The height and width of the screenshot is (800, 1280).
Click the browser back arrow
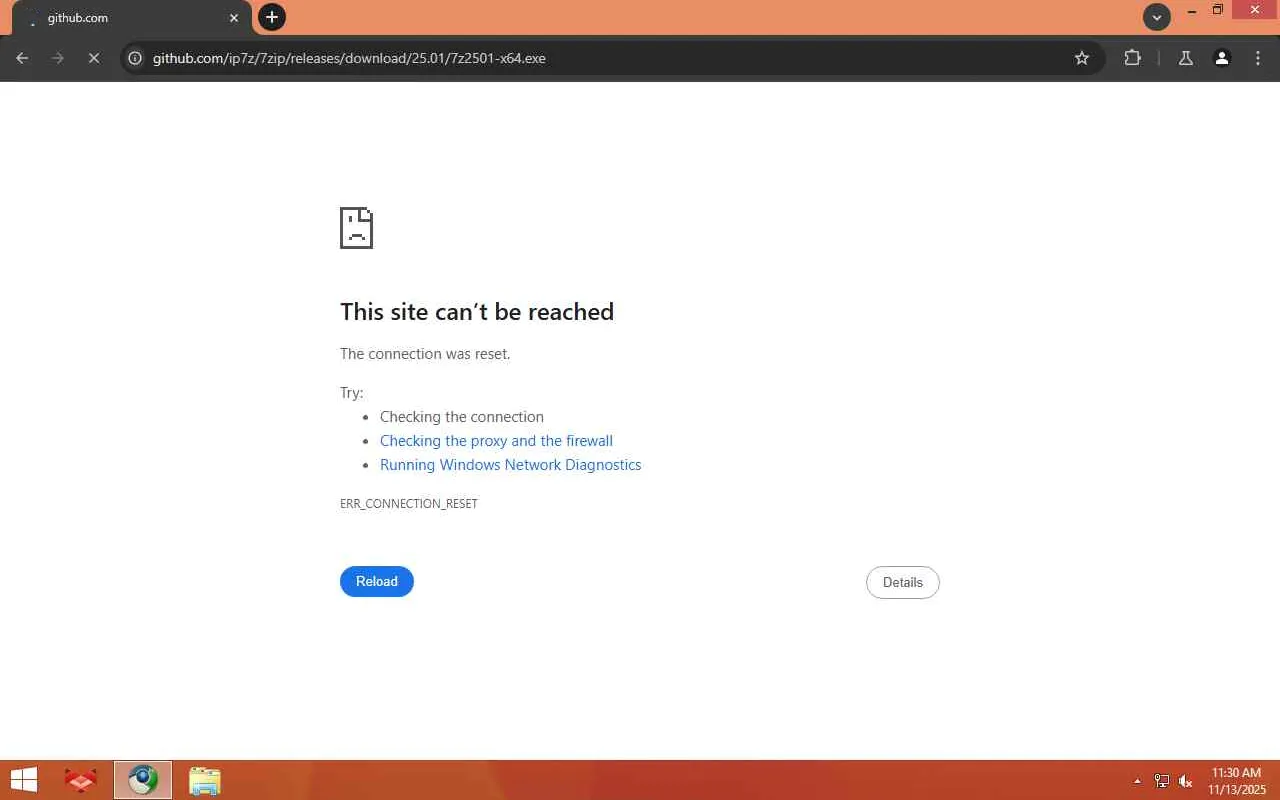[x=22, y=58]
